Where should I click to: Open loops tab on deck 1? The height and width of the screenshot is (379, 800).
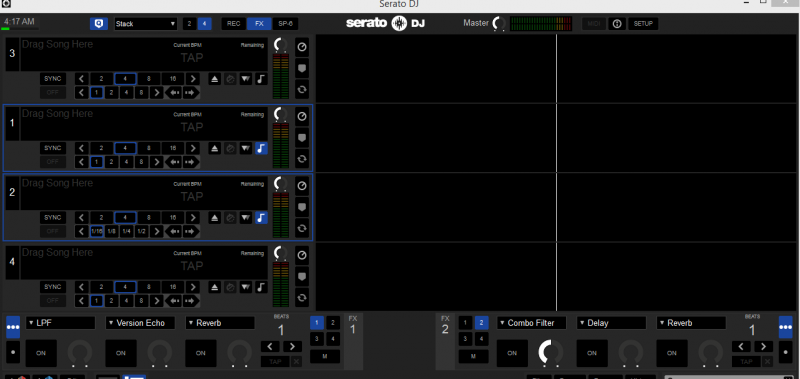302,158
